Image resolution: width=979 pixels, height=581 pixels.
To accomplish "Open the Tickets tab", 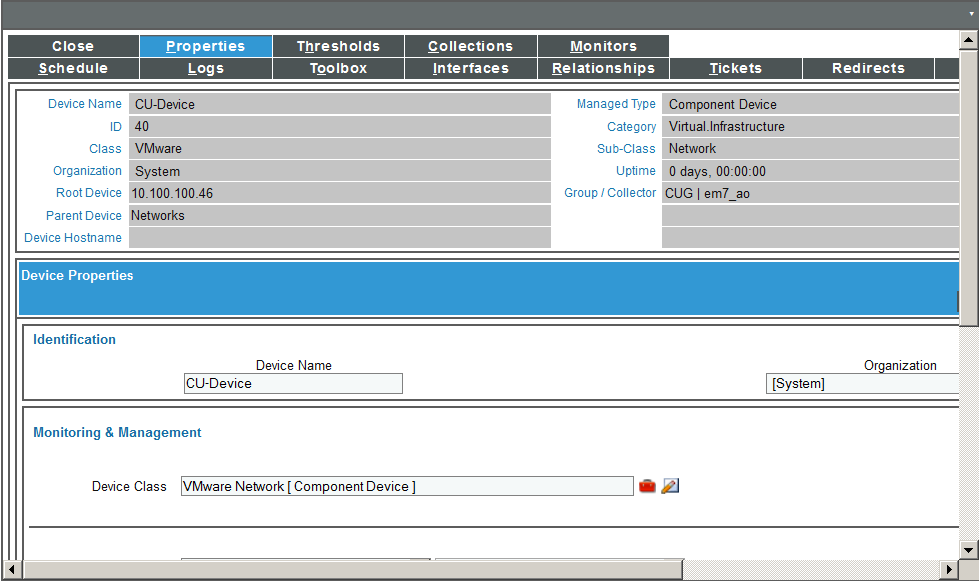I will coord(735,68).
